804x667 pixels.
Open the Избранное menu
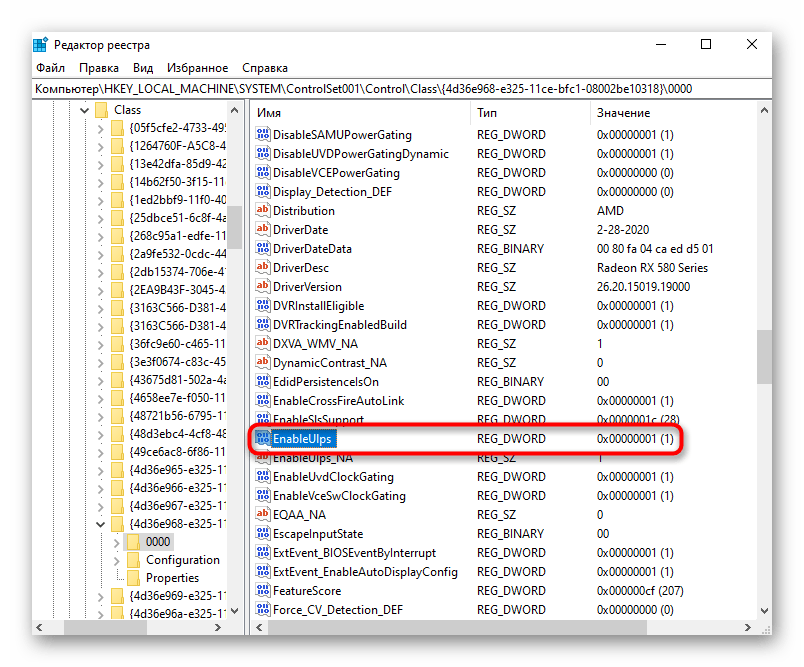198,68
